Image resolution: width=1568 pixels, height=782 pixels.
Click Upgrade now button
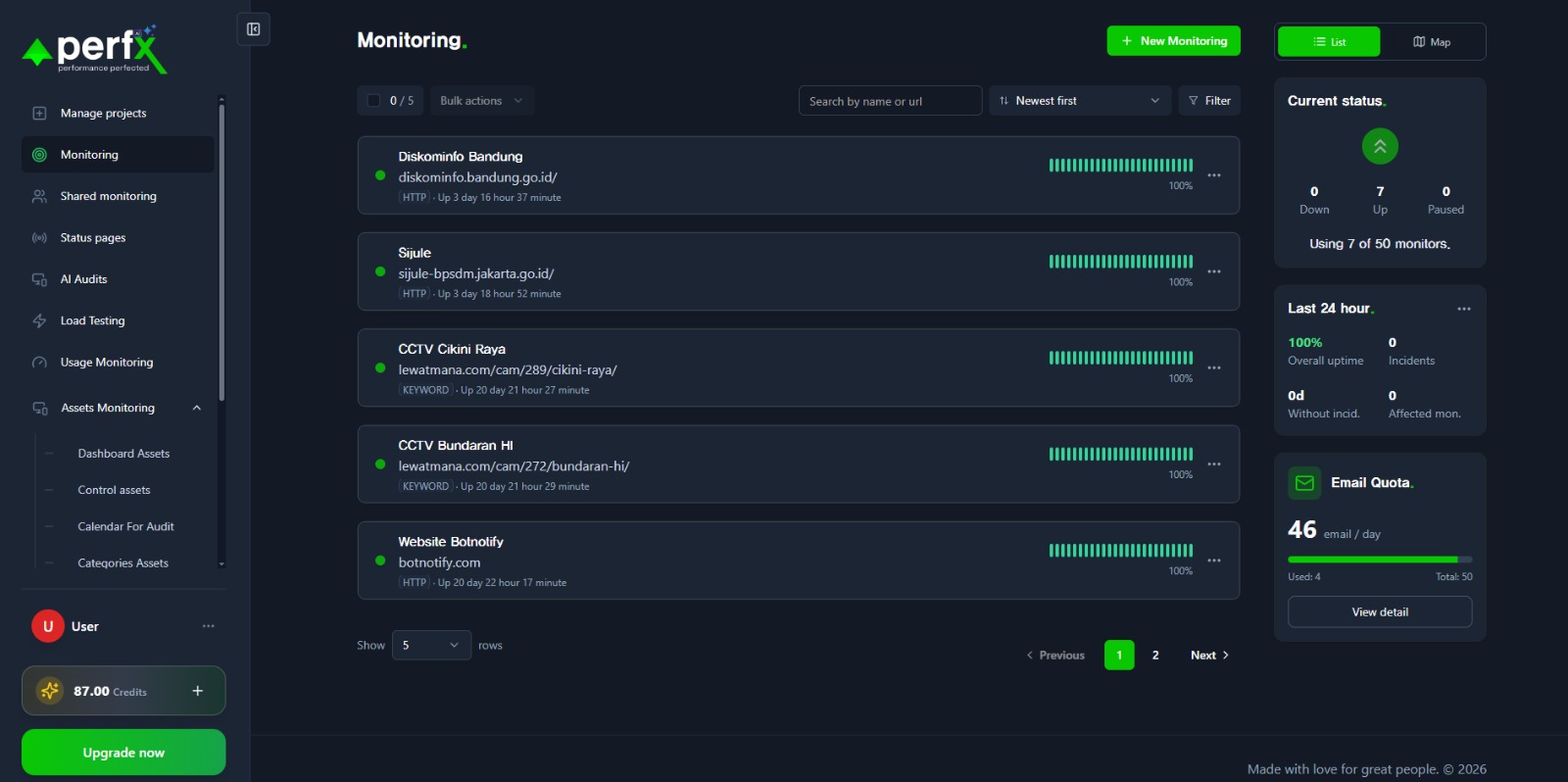pos(123,753)
